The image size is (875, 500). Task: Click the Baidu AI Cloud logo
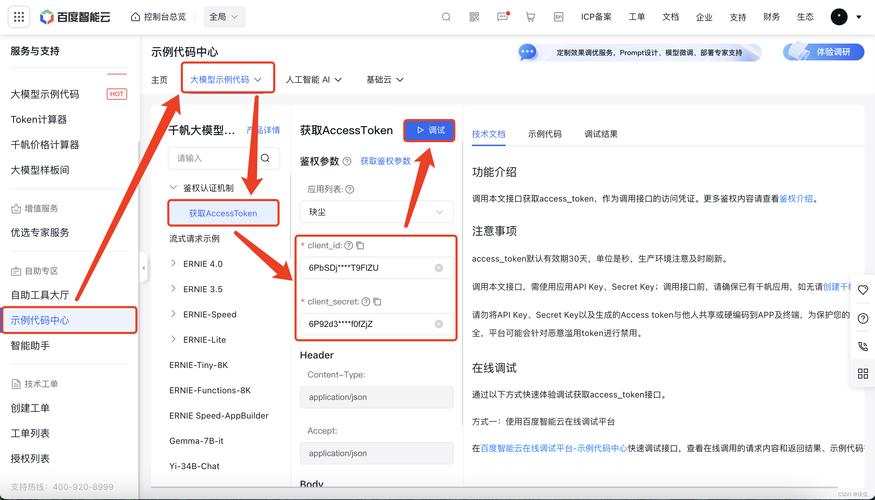point(75,17)
